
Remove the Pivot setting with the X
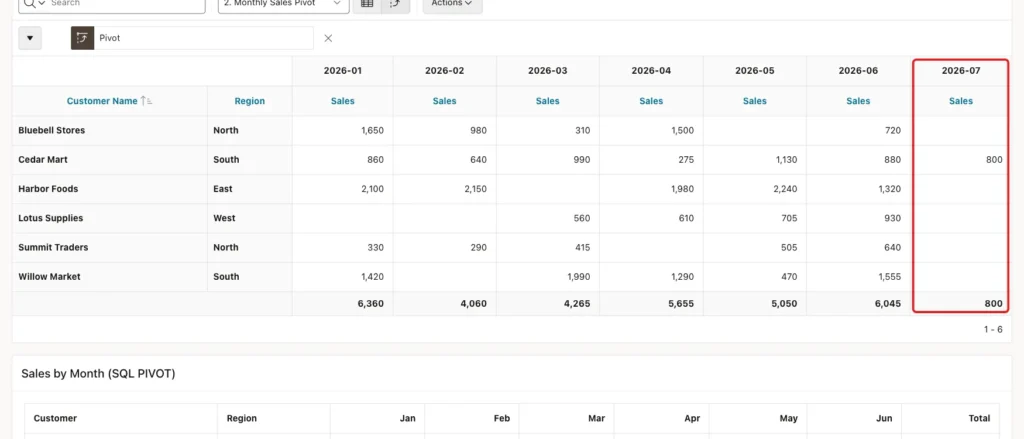pos(328,38)
